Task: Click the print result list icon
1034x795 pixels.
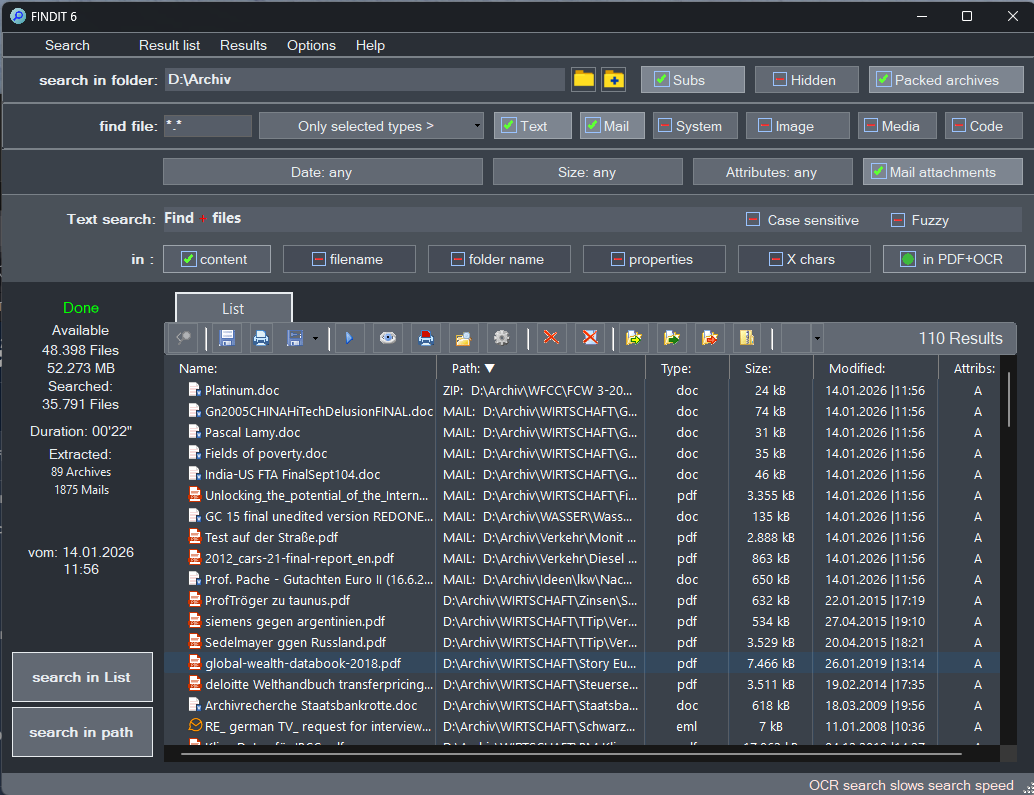Action: coord(261,338)
